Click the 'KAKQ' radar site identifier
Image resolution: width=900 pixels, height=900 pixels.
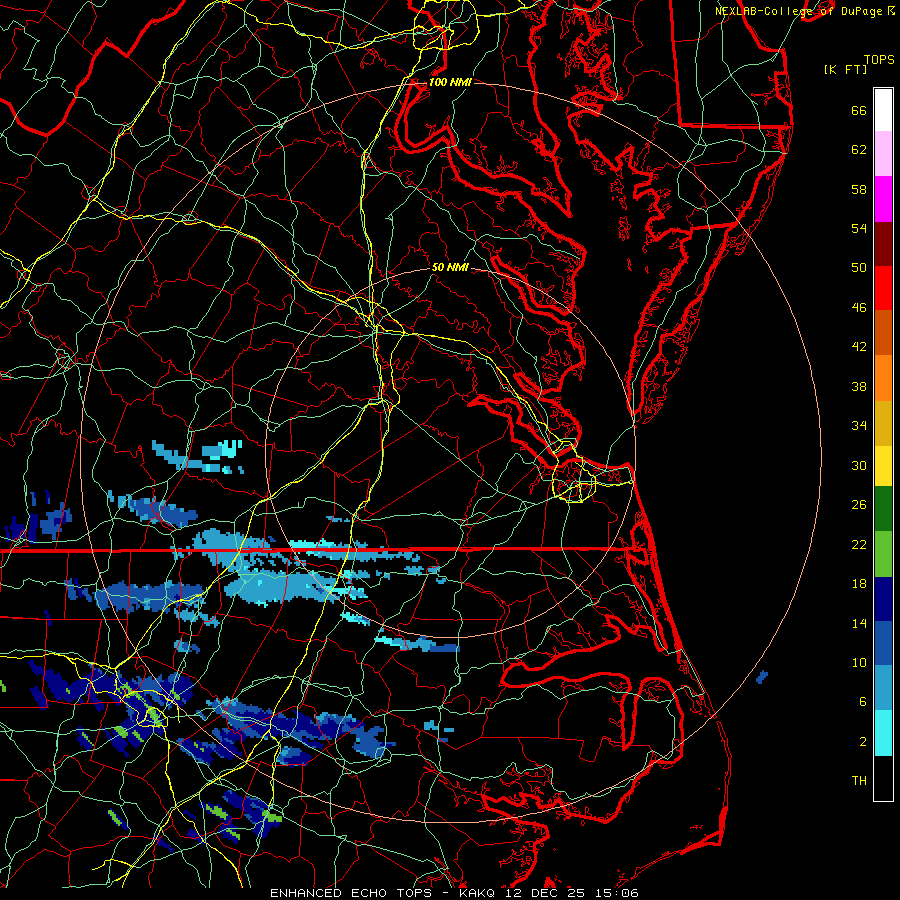coord(479,893)
